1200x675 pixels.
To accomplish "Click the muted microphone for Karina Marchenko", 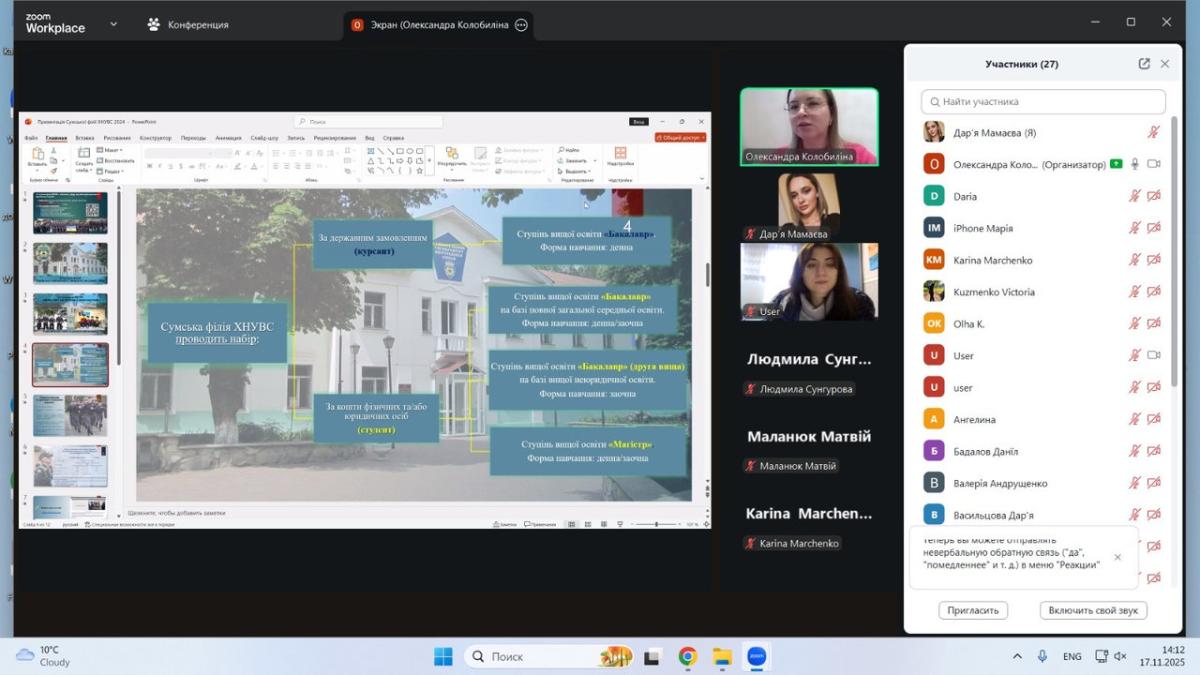I will click(x=1135, y=260).
